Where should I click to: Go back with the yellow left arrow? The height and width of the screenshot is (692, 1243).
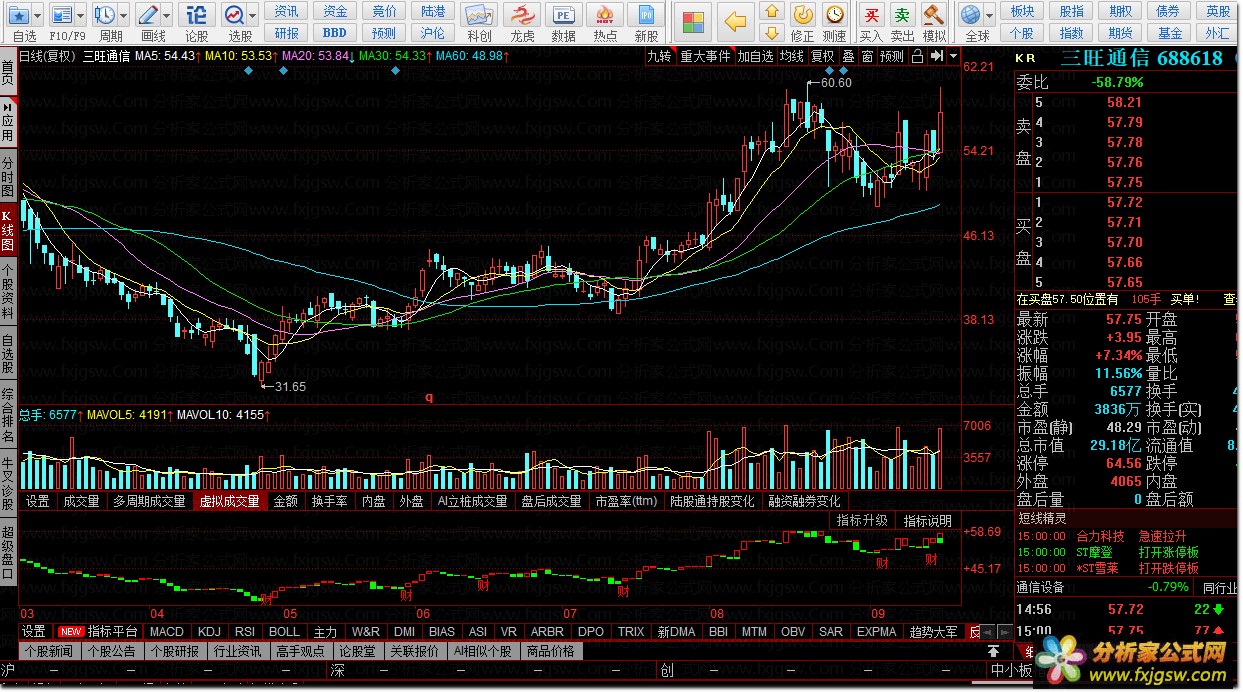tap(735, 20)
